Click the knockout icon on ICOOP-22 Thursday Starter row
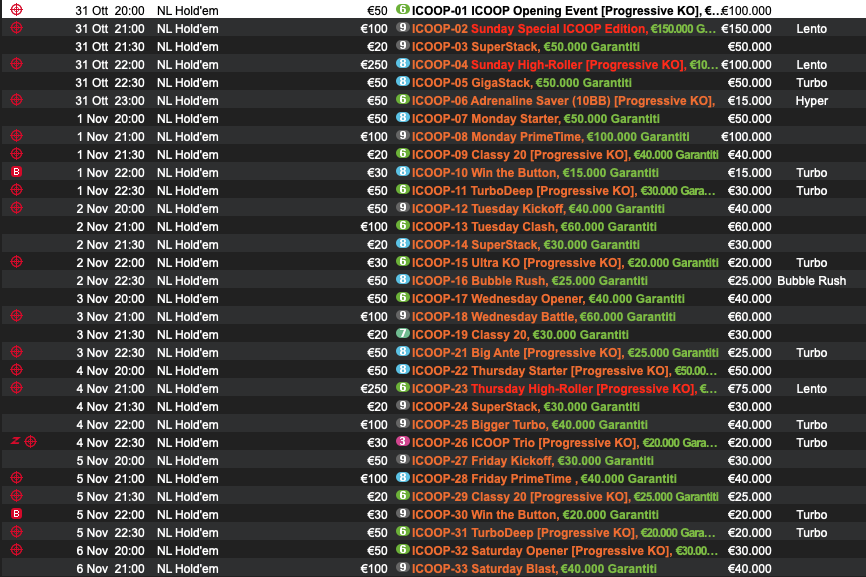This screenshot has height=577, width=866. (17, 369)
